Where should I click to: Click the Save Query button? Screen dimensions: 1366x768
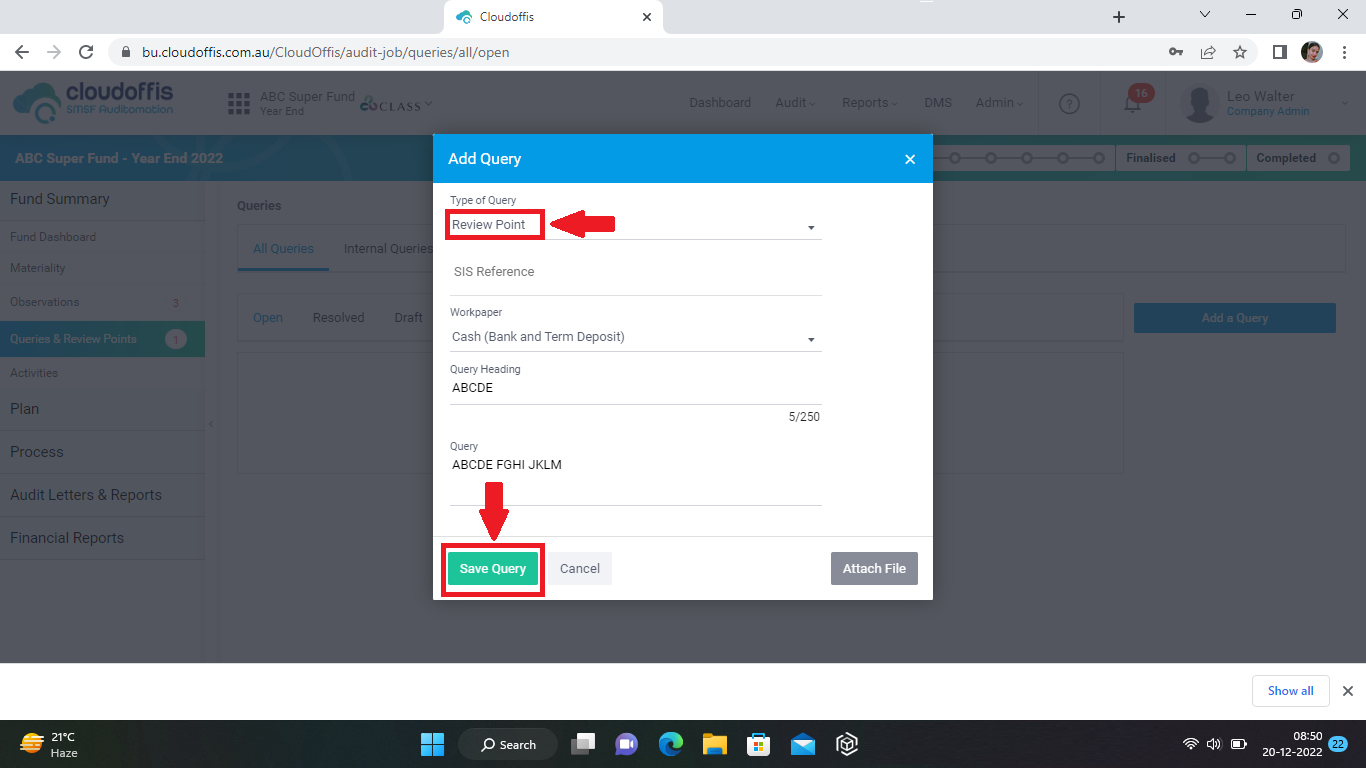click(x=493, y=569)
